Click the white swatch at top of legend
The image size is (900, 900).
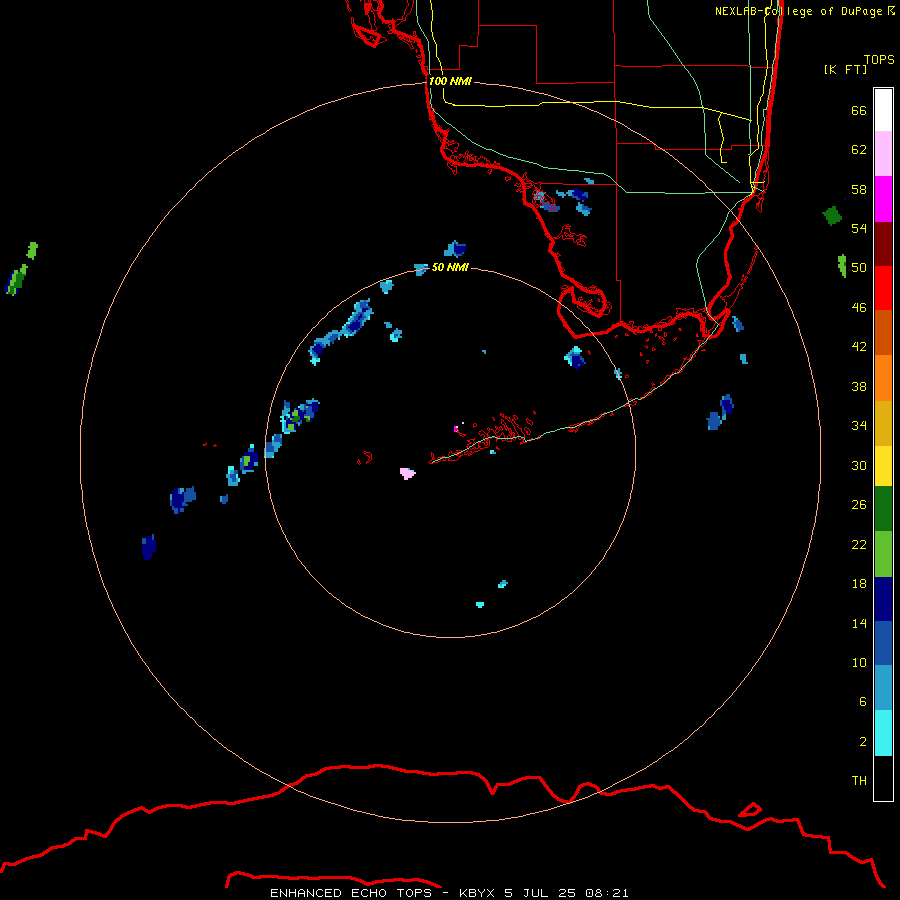883,110
